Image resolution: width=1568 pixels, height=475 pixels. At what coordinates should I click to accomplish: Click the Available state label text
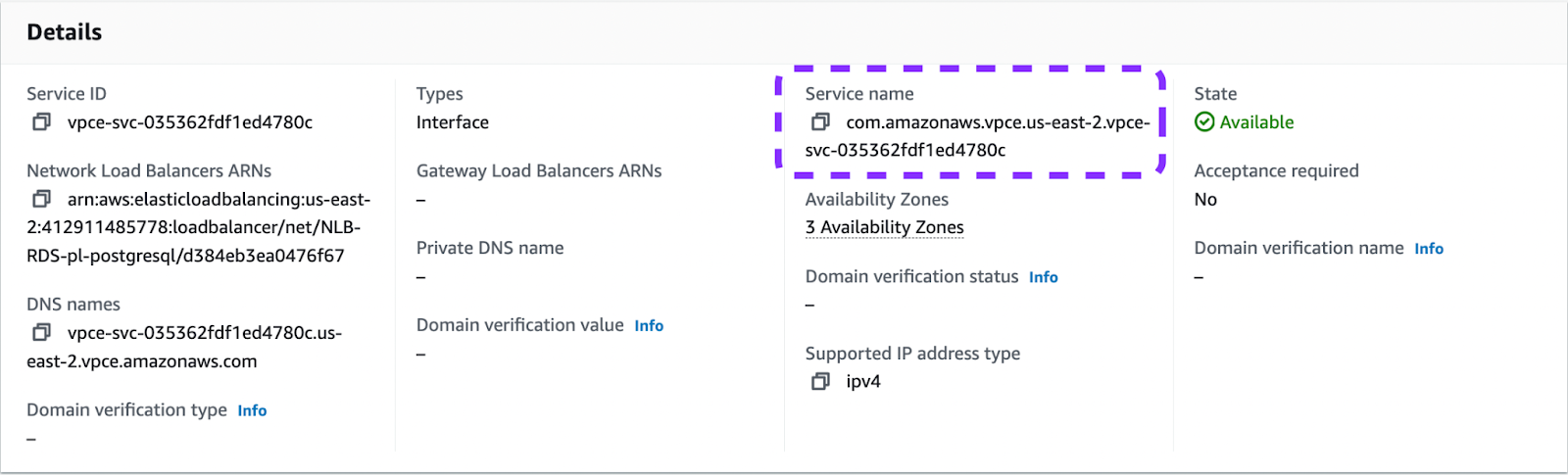click(x=1256, y=122)
